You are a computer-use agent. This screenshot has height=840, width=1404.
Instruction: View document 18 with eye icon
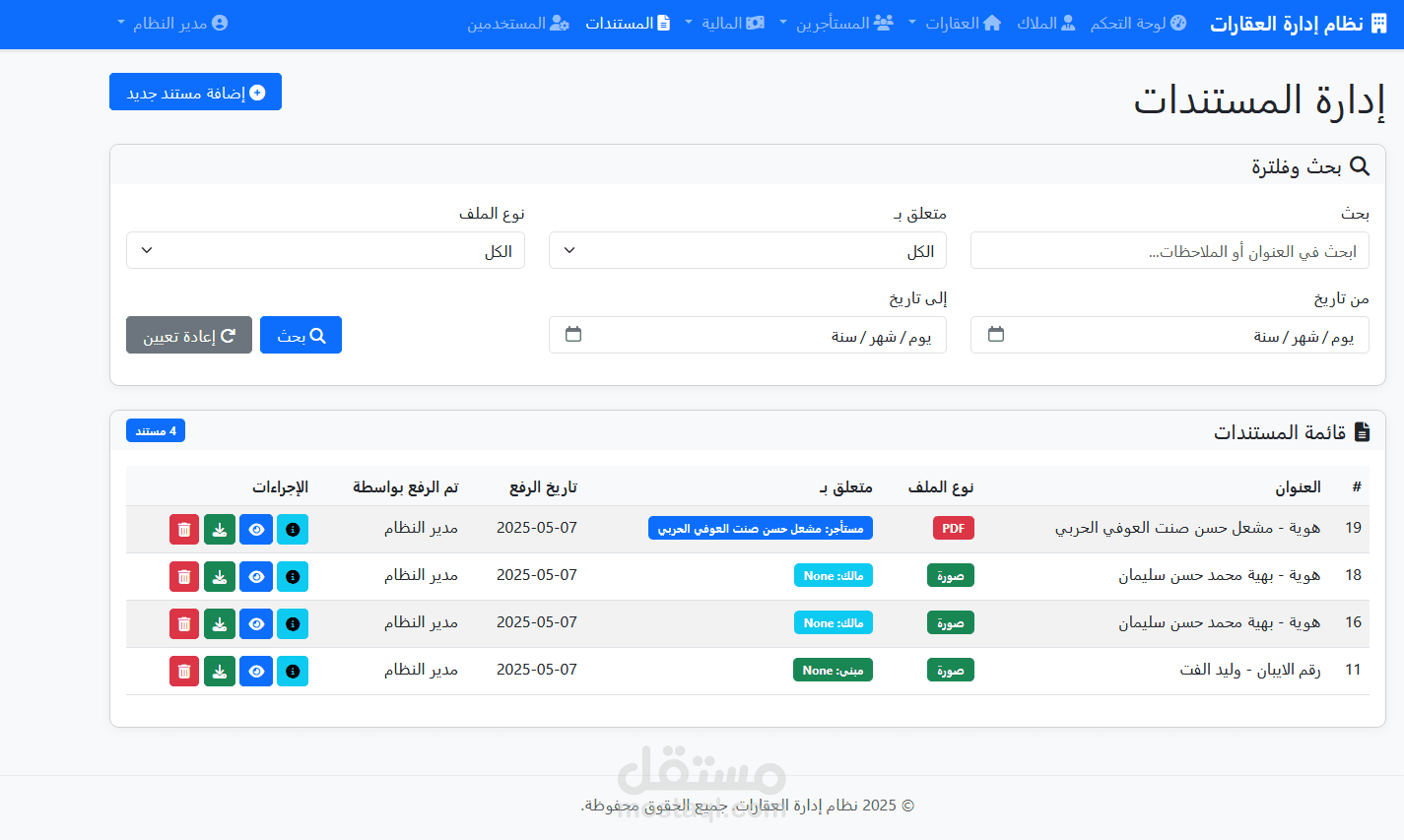pos(256,577)
